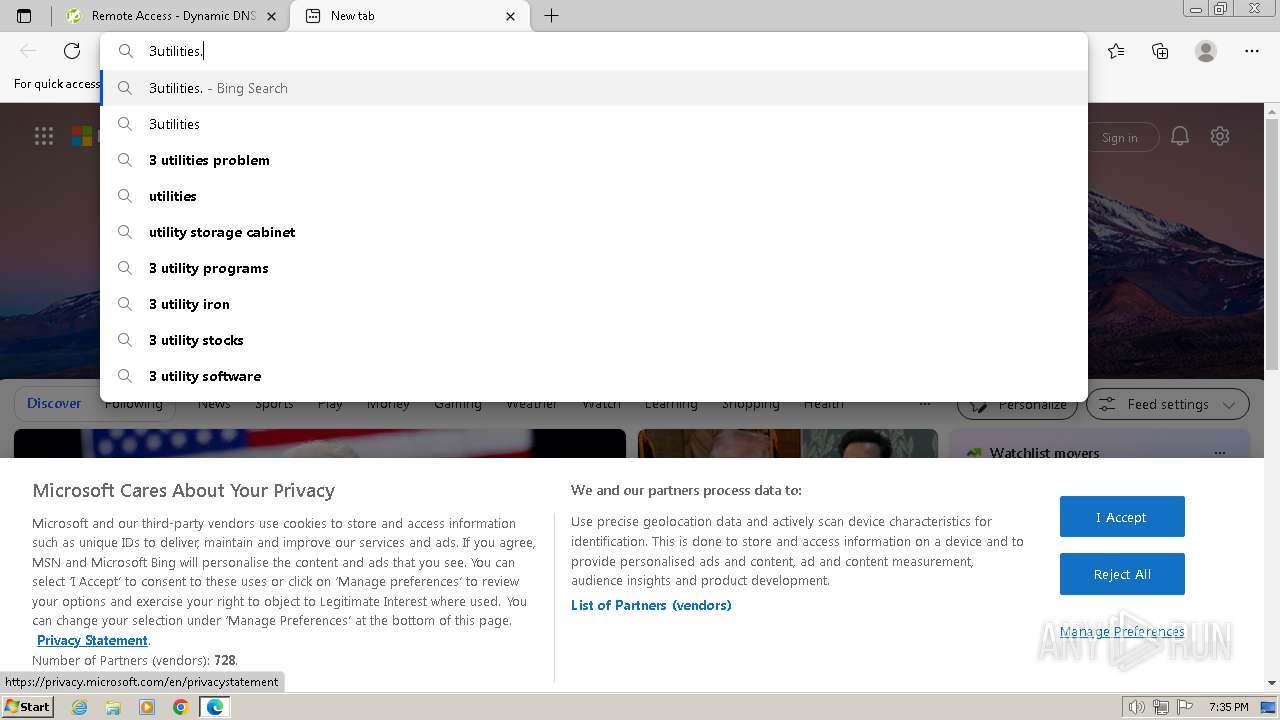1280x720 pixels.
Task: Open File Explorer folder icon in taskbar
Action: [x=113, y=707]
